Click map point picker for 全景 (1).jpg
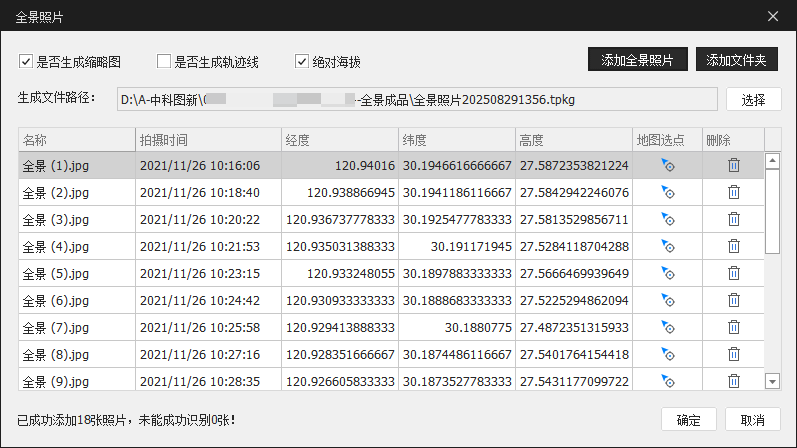This screenshot has width=797, height=448. pos(667,166)
